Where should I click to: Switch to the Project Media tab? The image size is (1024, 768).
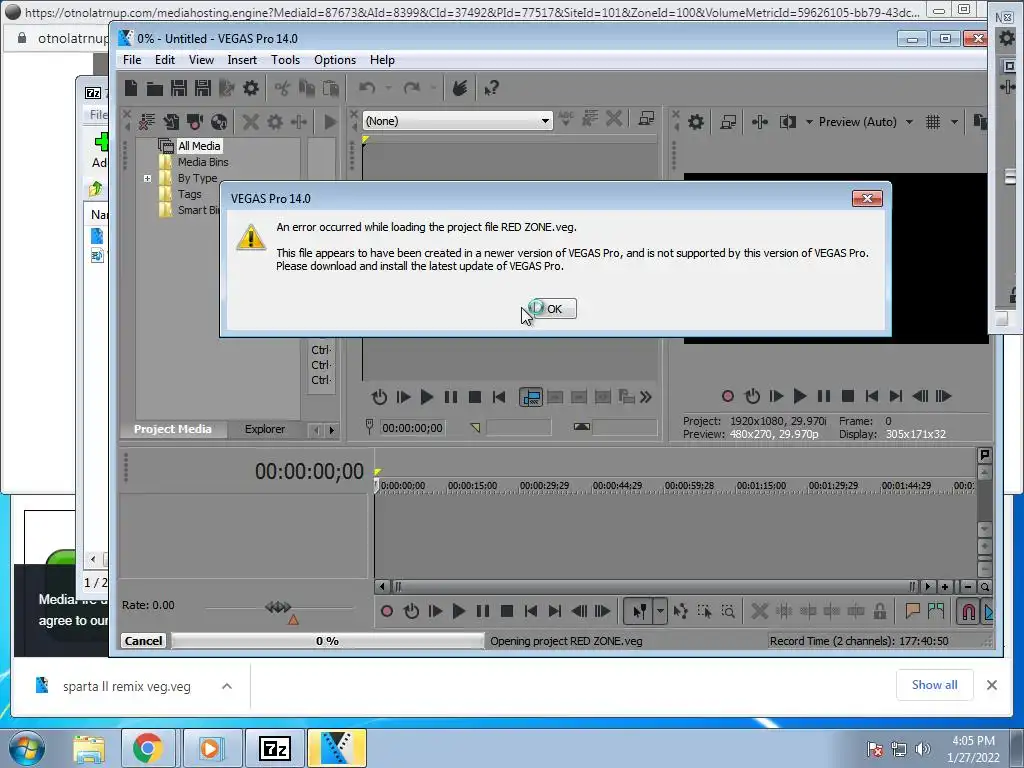point(172,429)
